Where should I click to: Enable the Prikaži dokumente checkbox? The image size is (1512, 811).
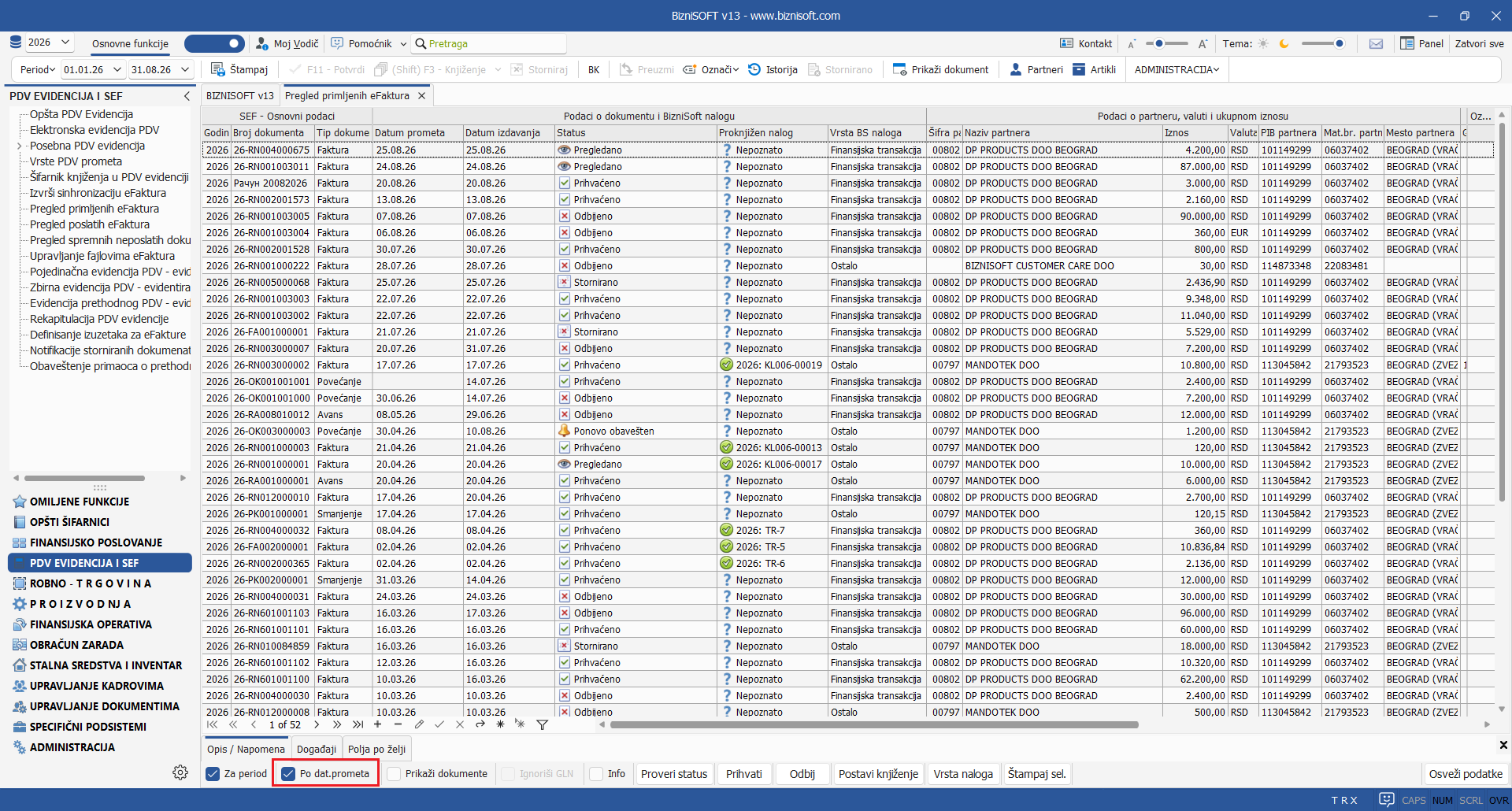394,774
